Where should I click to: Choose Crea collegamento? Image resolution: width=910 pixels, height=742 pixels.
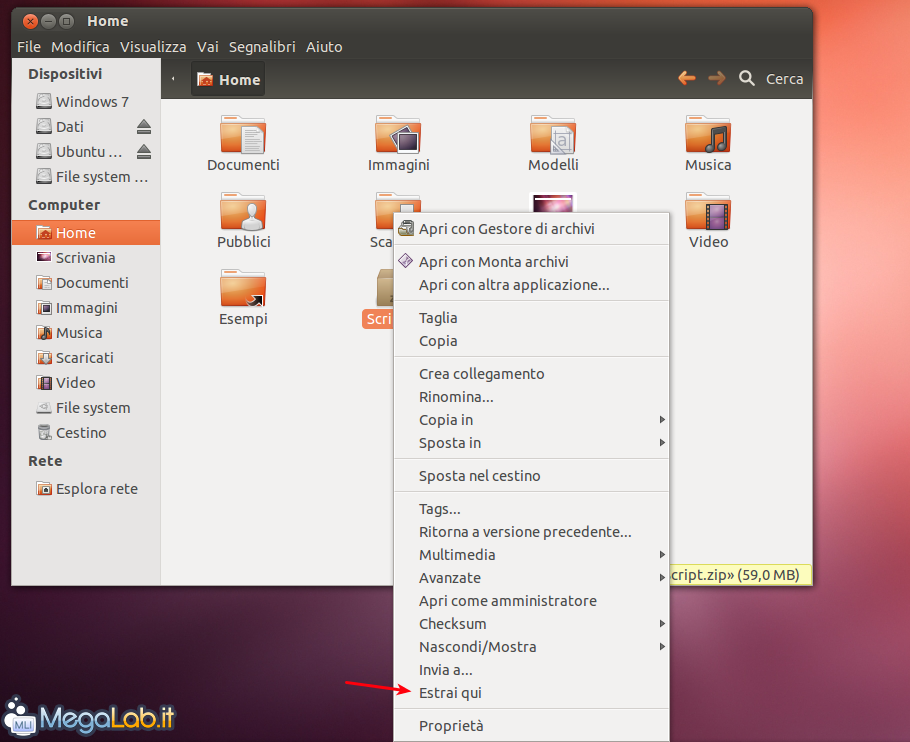(x=532, y=374)
